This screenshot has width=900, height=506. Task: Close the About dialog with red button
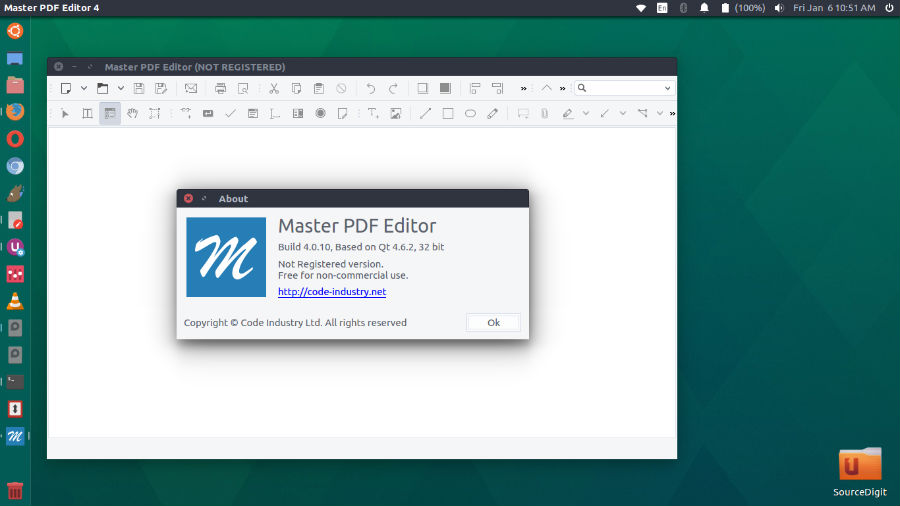pyautogui.click(x=188, y=198)
